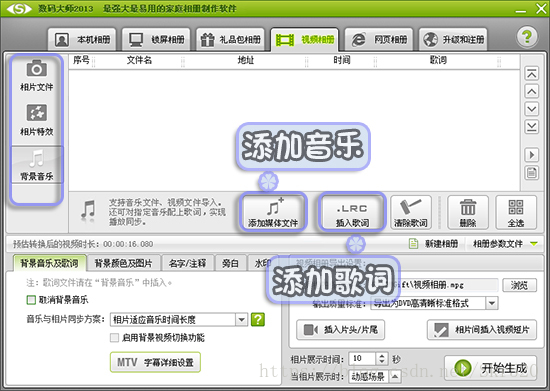Open the 背景颜色及图片 settings tab
Image resolution: width=550 pixels, height=391 pixels.
[123, 263]
